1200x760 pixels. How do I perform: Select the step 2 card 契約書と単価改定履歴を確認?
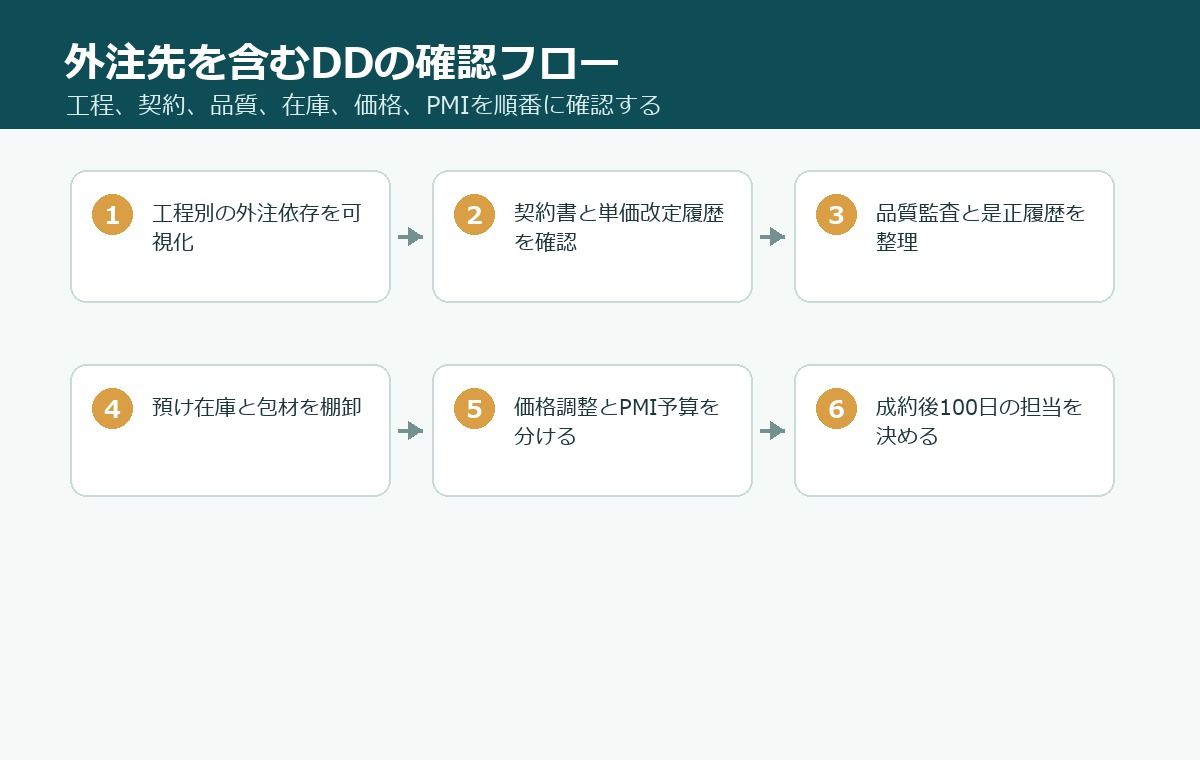pos(592,236)
